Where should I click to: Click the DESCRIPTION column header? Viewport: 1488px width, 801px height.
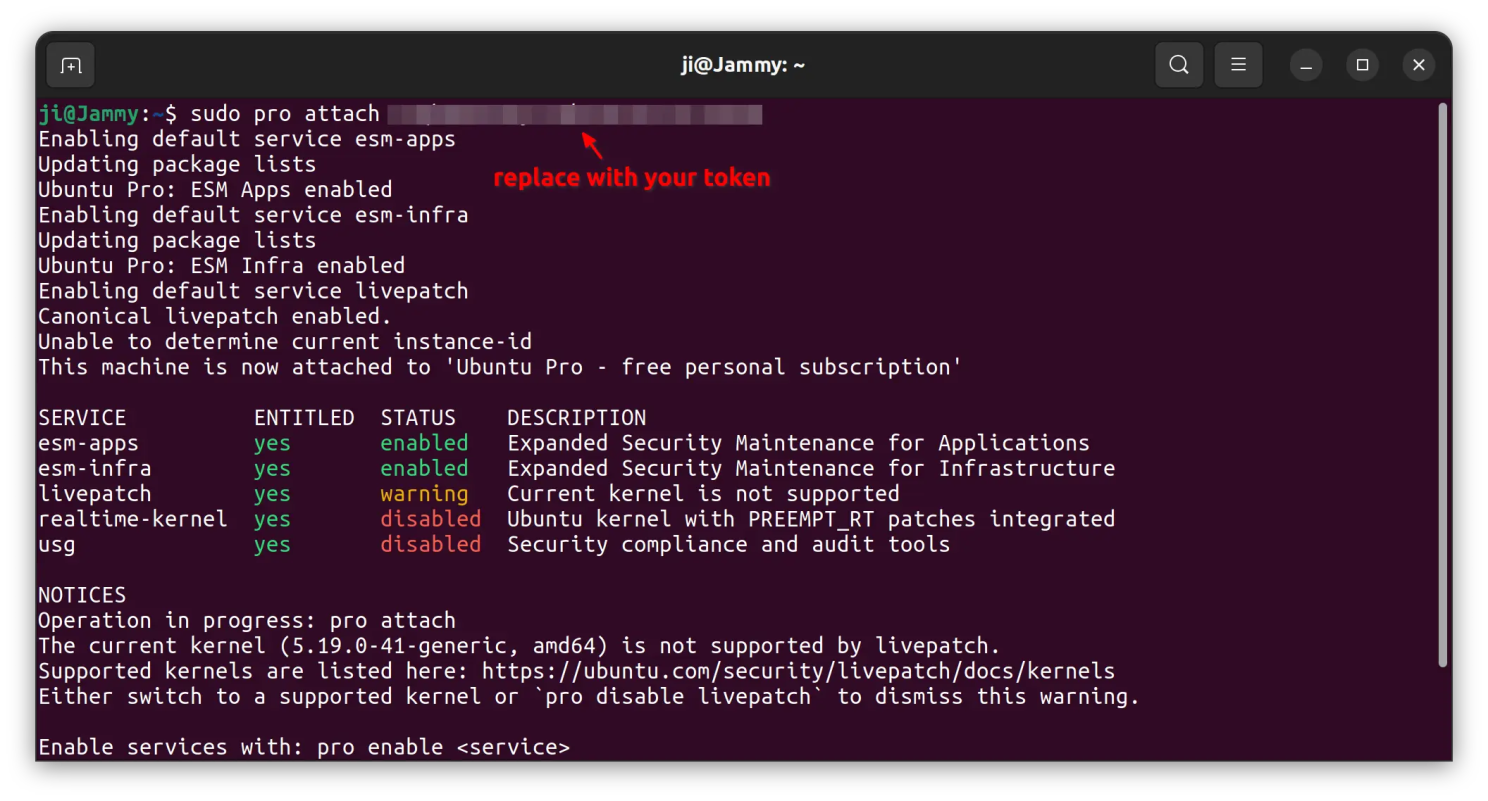[x=577, y=418]
